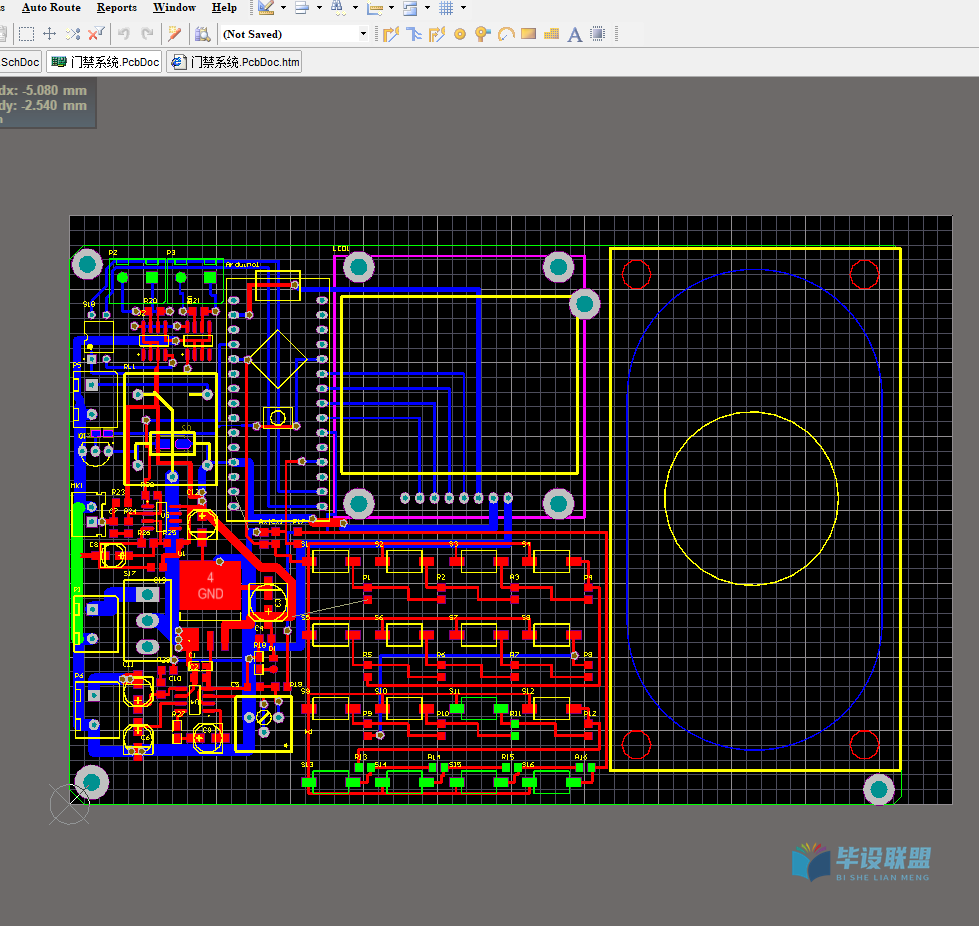
Task: Open the Window menu
Action: click(174, 7)
